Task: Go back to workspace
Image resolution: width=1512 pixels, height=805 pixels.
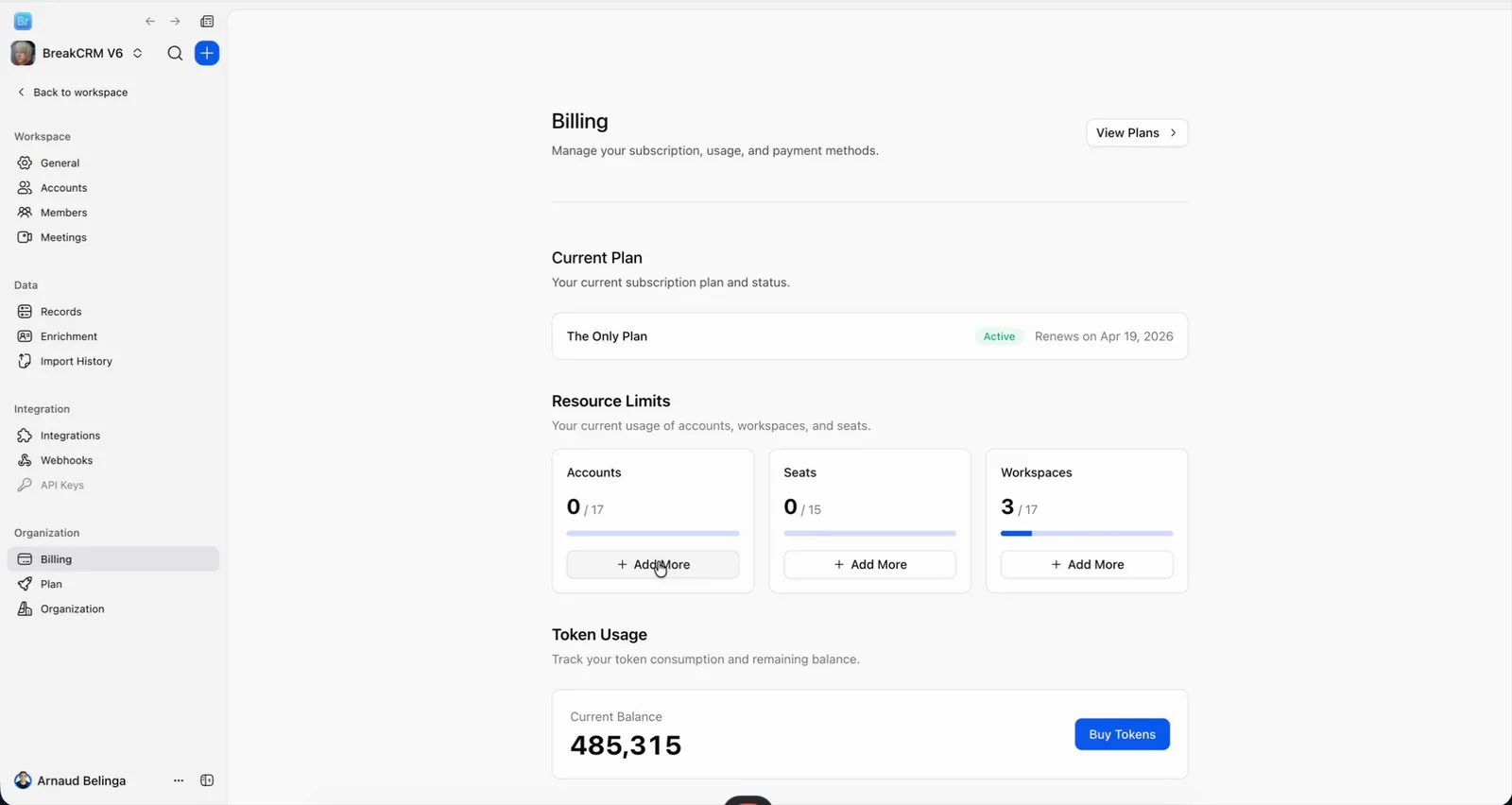Action: 73,92
